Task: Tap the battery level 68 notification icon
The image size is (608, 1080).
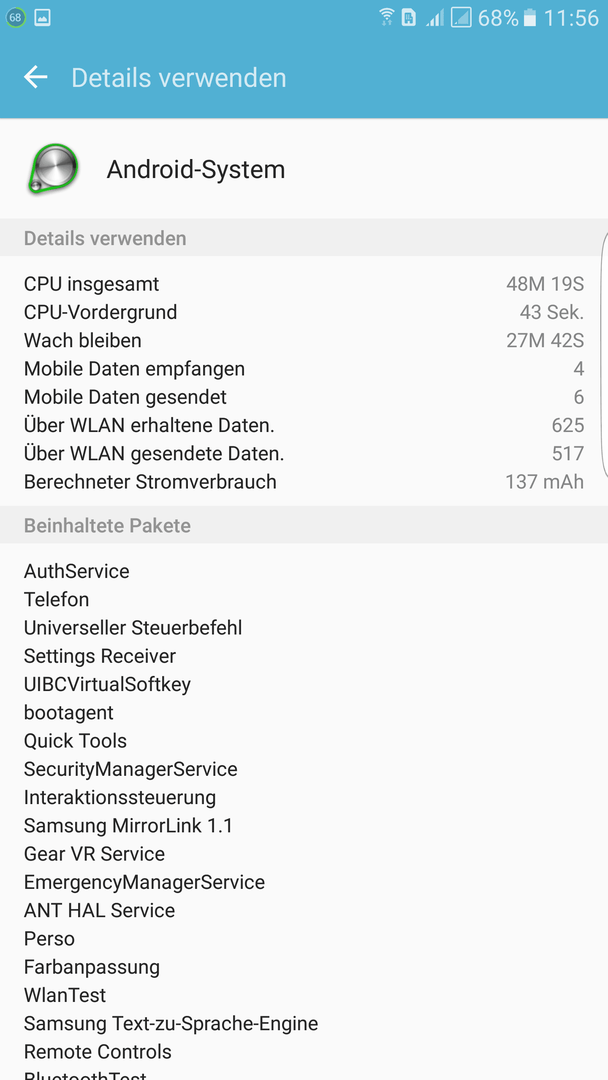Action: (15, 18)
